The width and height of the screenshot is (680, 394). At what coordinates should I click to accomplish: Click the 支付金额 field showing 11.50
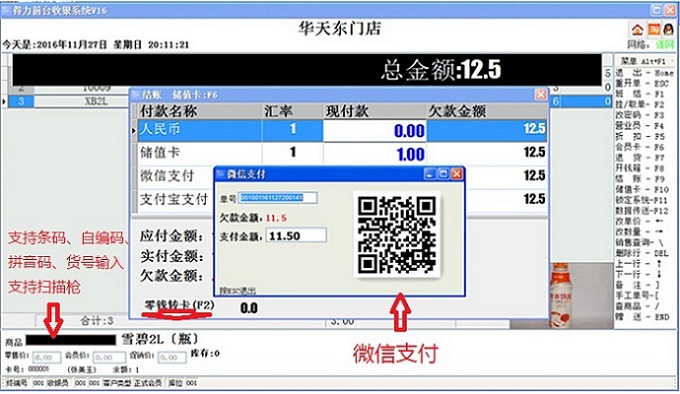tap(296, 236)
